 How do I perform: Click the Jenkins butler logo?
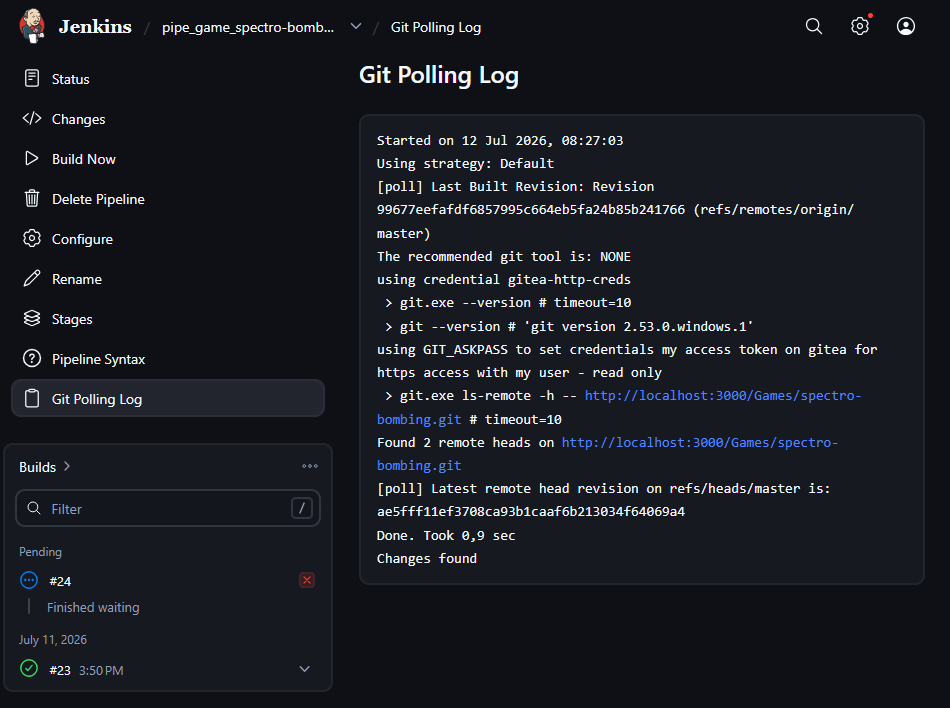(x=32, y=26)
